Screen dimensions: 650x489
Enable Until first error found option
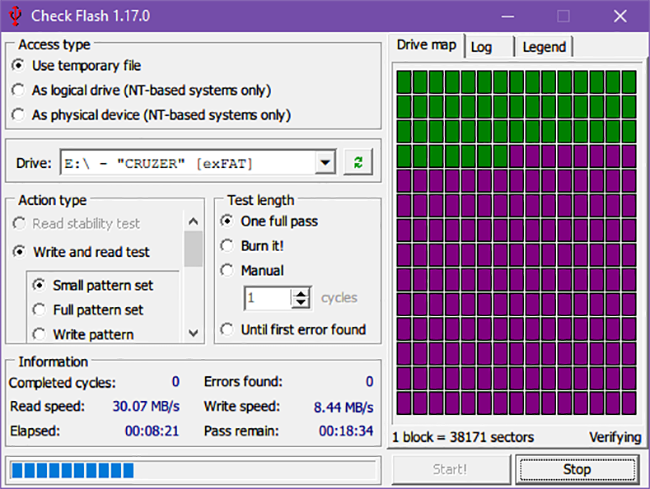[227, 329]
